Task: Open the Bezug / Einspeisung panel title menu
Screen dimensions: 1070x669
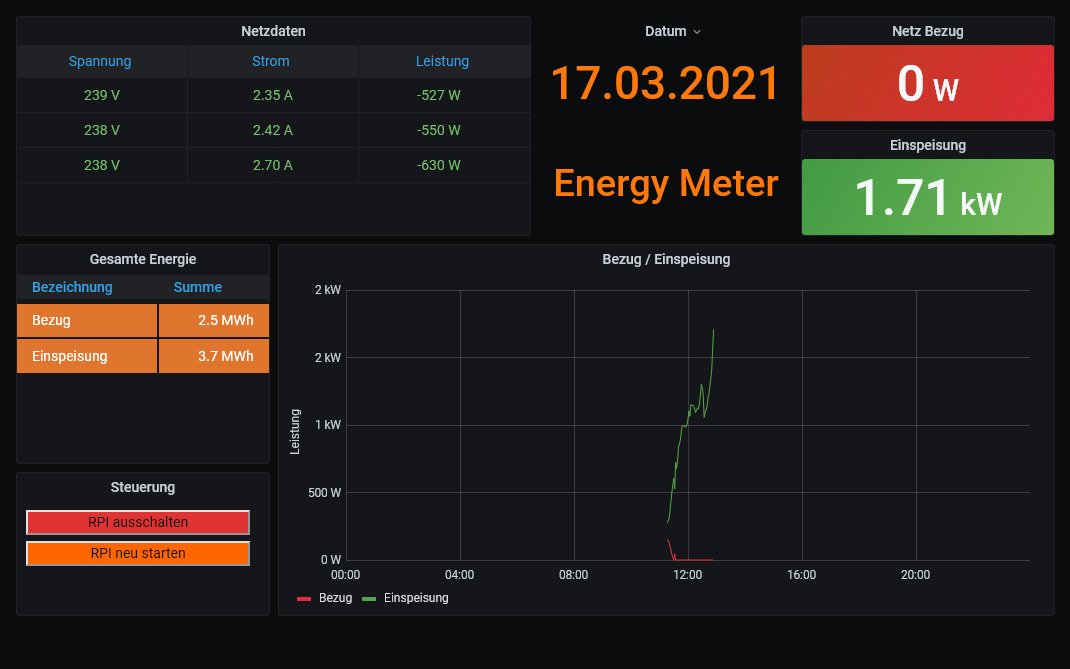Action: point(666,259)
